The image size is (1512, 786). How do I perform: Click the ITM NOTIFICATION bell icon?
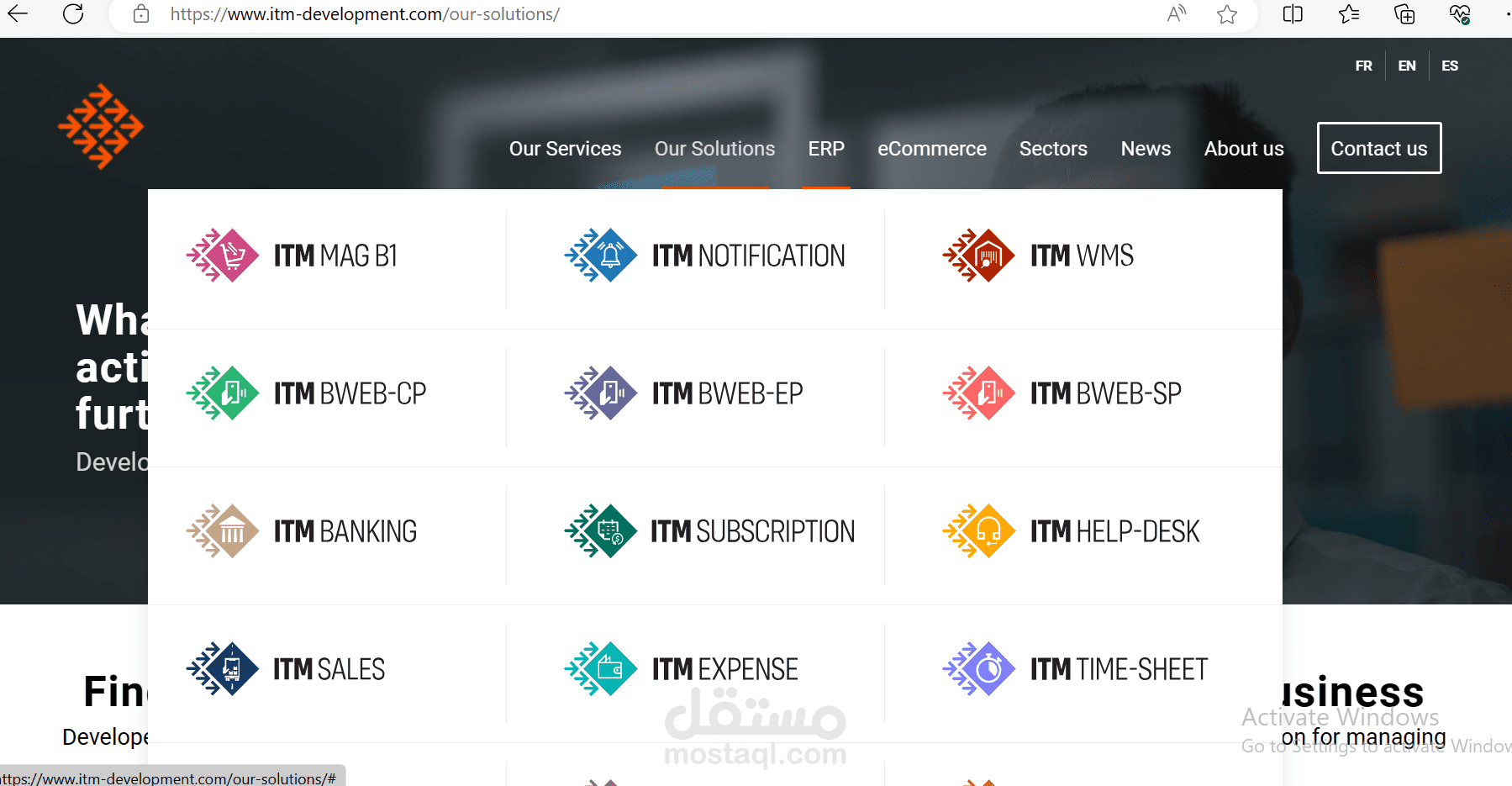(x=601, y=255)
